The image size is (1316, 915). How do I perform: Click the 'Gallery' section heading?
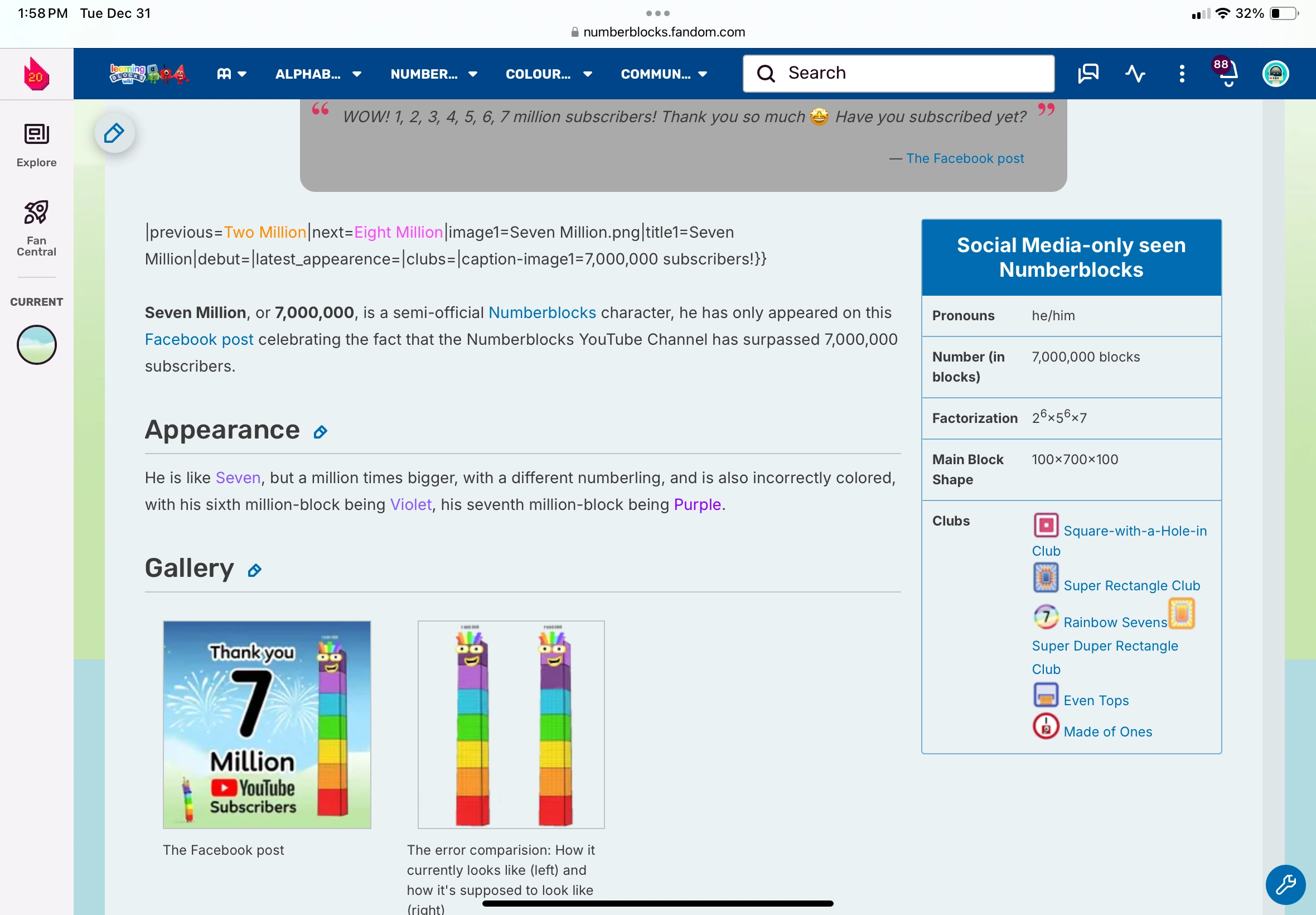[190, 568]
